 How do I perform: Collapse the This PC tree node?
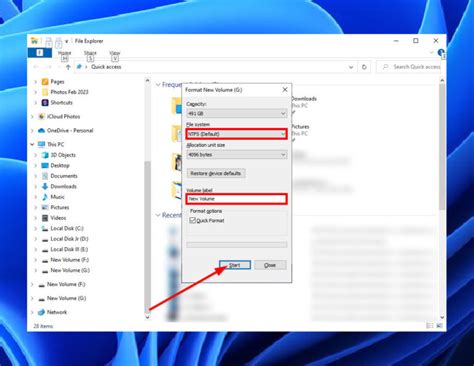(32, 145)
